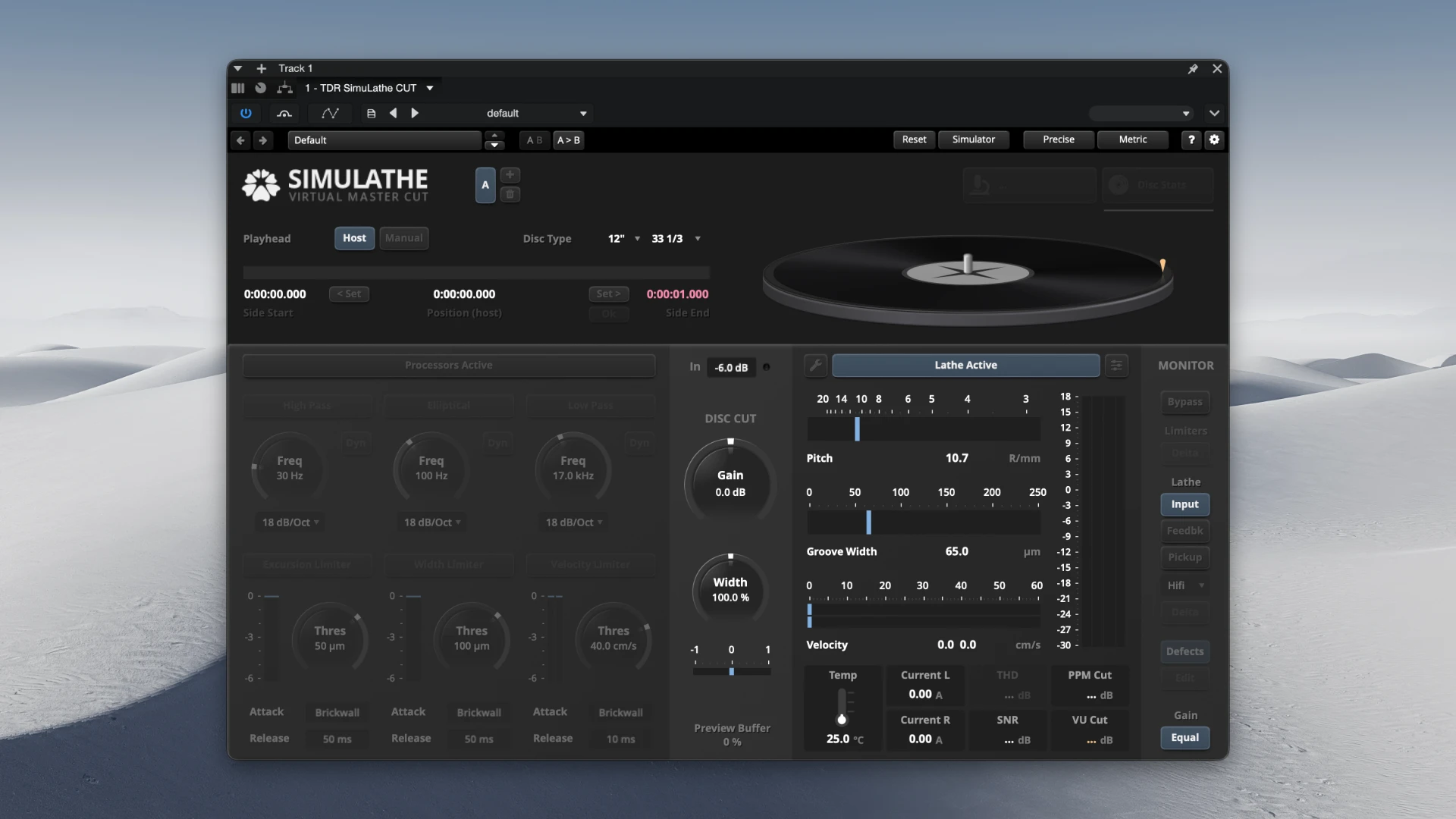This screenshot has height=819, width=1456.
Task: Click the Metric button
Action: click(x=1133, y=140)
